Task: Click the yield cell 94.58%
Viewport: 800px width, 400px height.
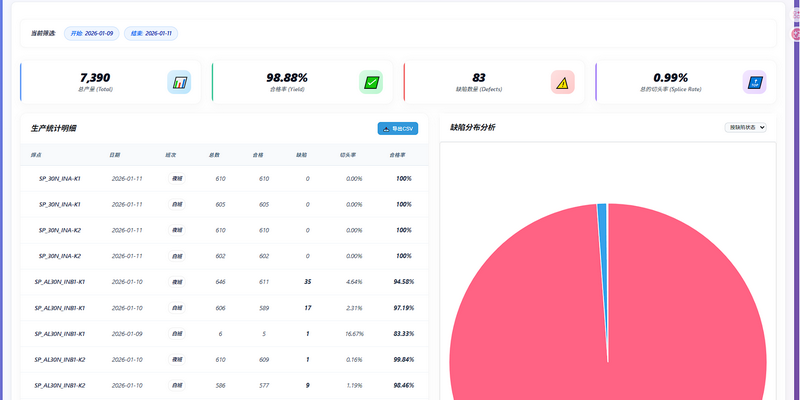Action: coord(404,282)
